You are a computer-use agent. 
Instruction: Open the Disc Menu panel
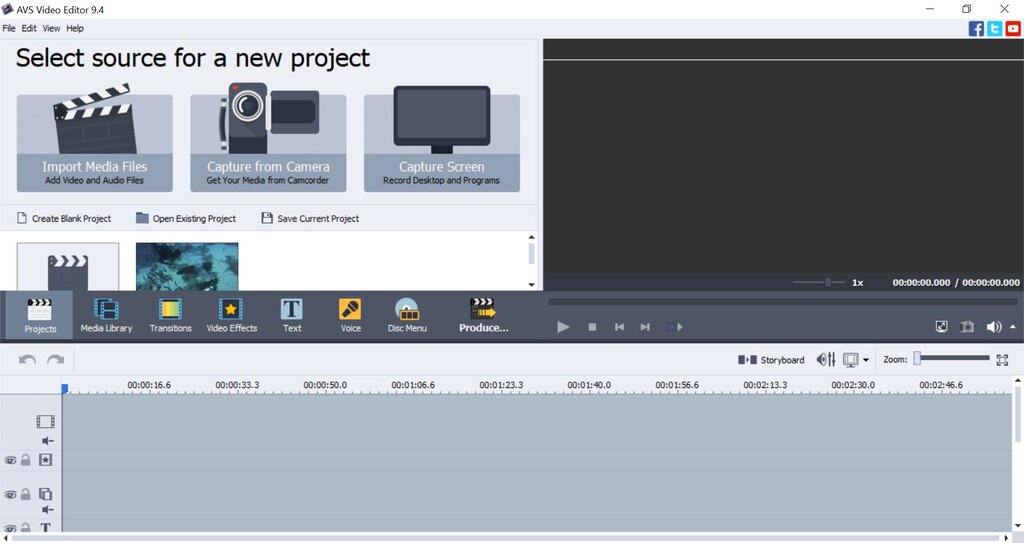click(407, 316)
